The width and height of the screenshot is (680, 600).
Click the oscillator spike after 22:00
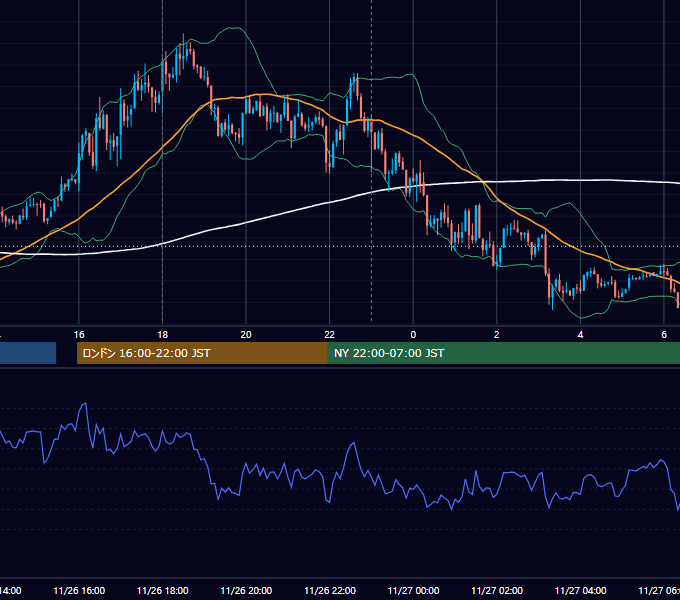353,444
